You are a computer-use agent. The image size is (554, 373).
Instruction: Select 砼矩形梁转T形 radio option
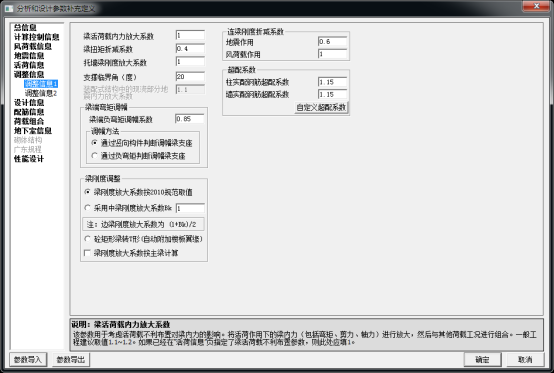(x=87, y=239)
